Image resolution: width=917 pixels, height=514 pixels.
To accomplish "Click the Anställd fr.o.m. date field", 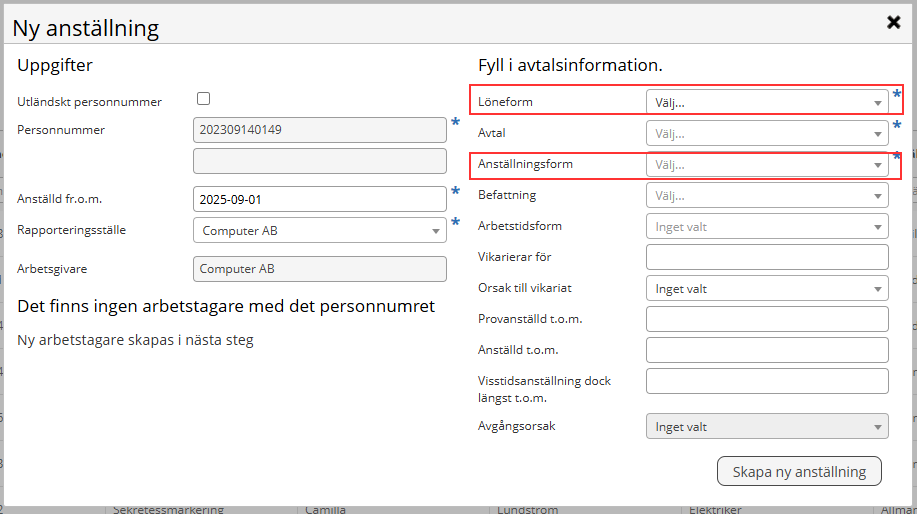I will (319, 199).
